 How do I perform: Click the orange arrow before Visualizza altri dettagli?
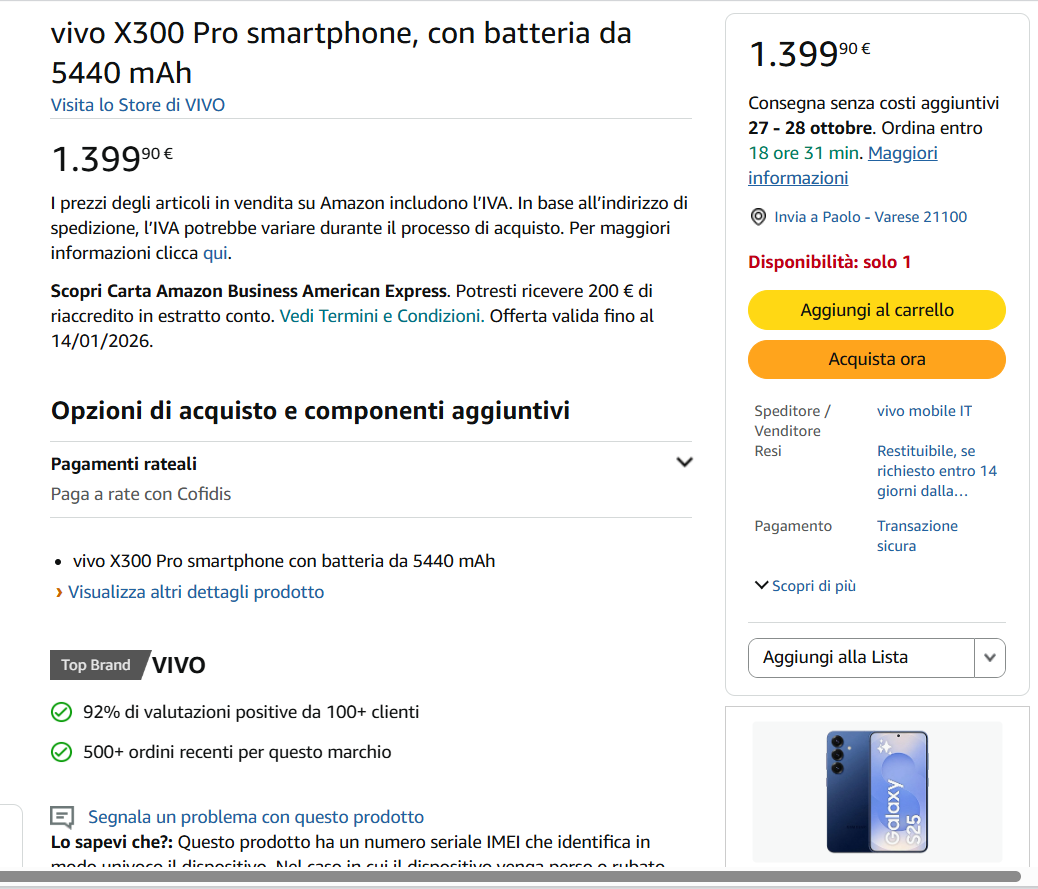pyautogui.click(x=59, y=592)
